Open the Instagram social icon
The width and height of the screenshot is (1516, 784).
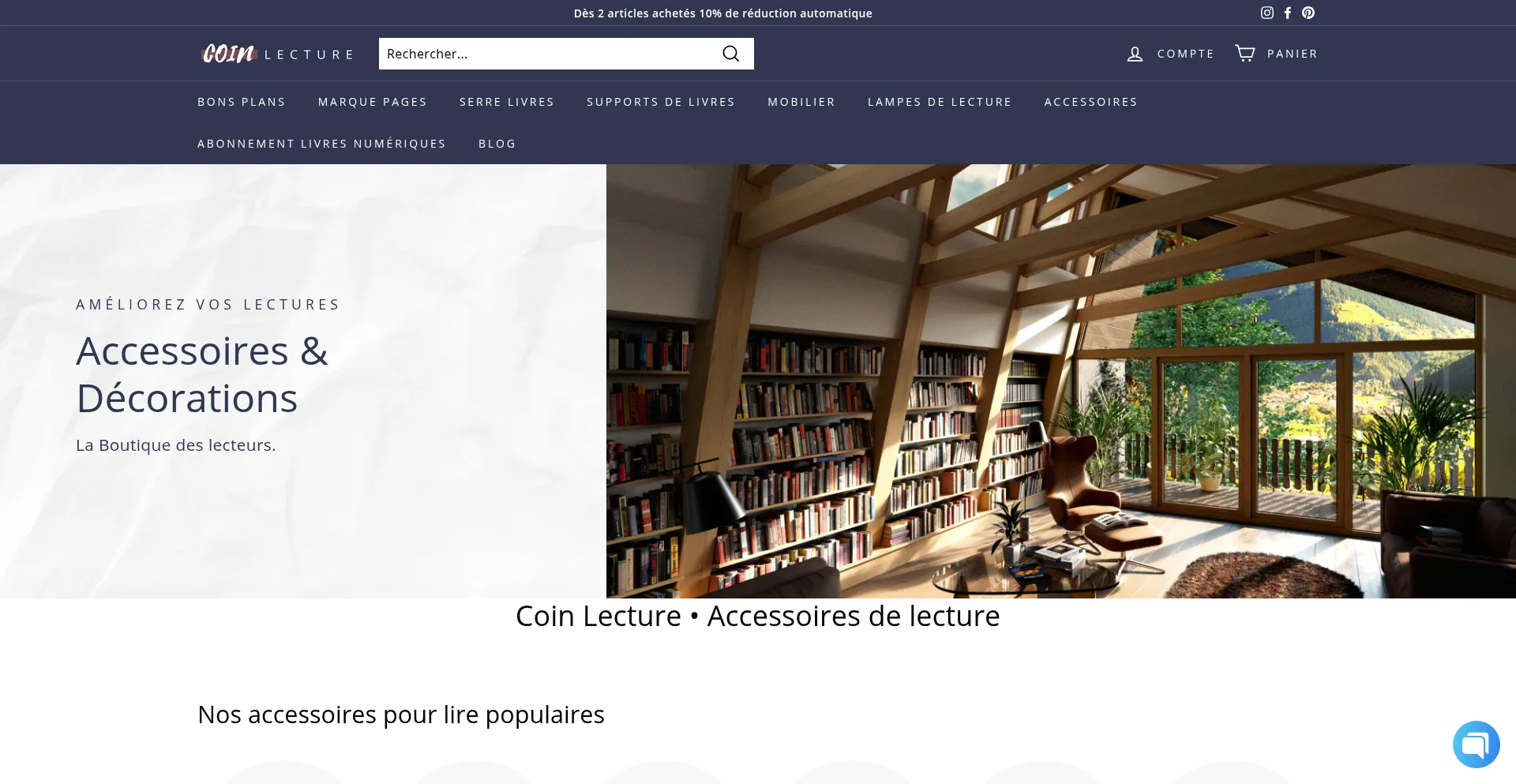(1267, 13)
